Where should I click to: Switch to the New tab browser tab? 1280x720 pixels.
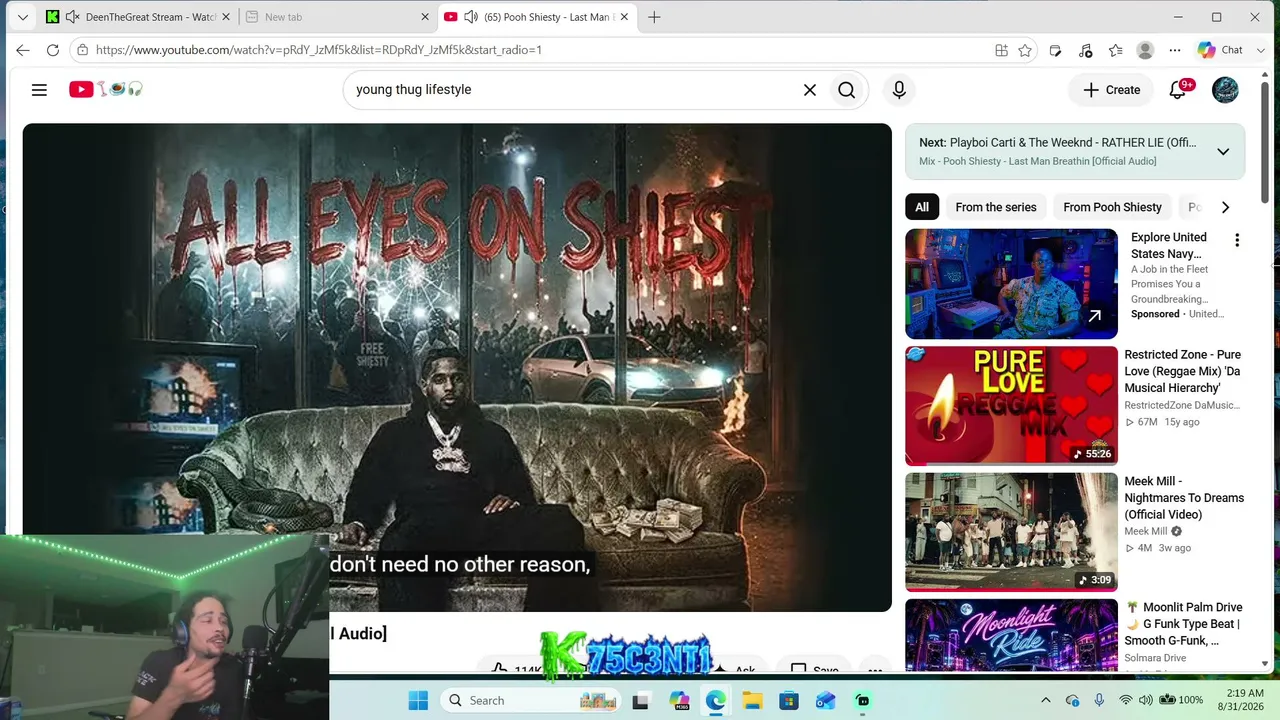click(336, 17)
